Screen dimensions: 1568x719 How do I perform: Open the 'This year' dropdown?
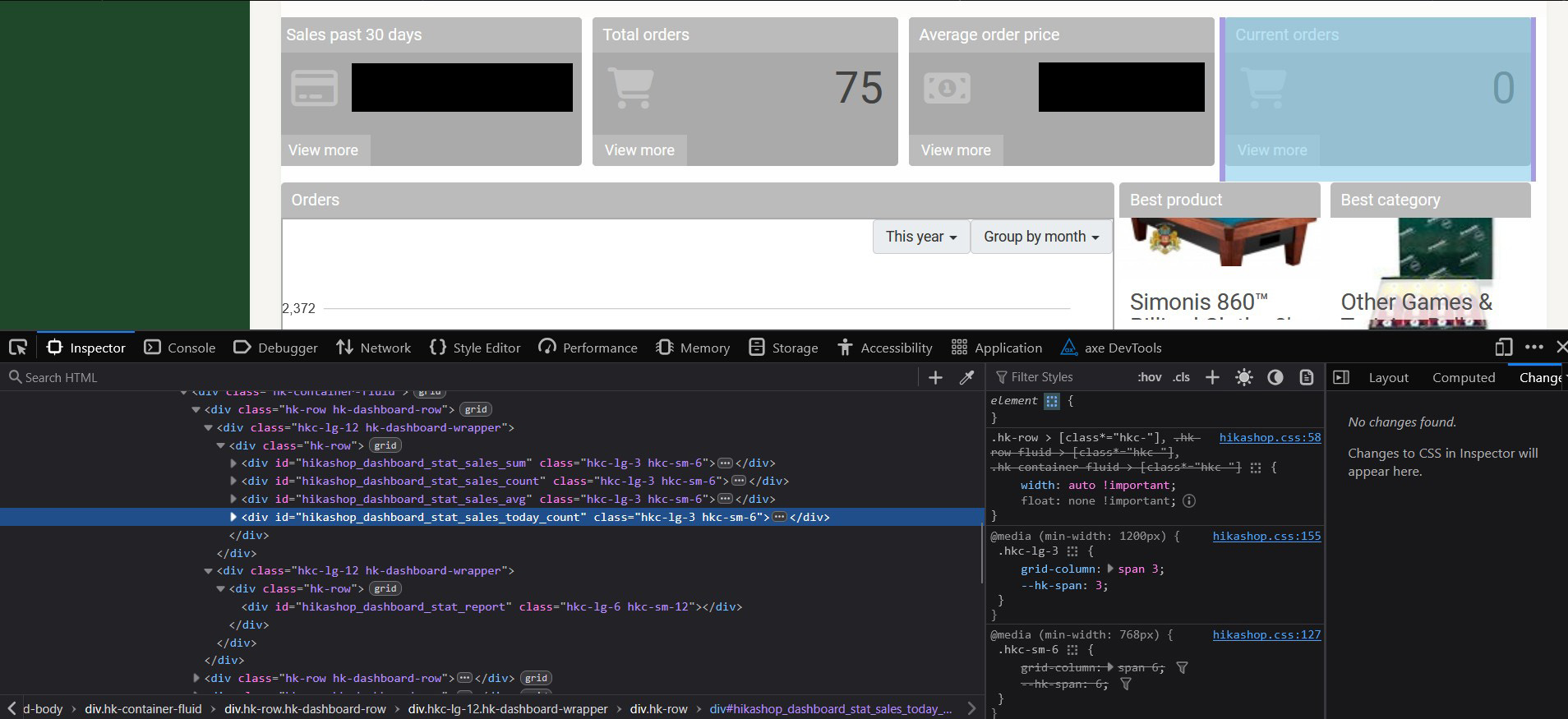coord(920,237)
